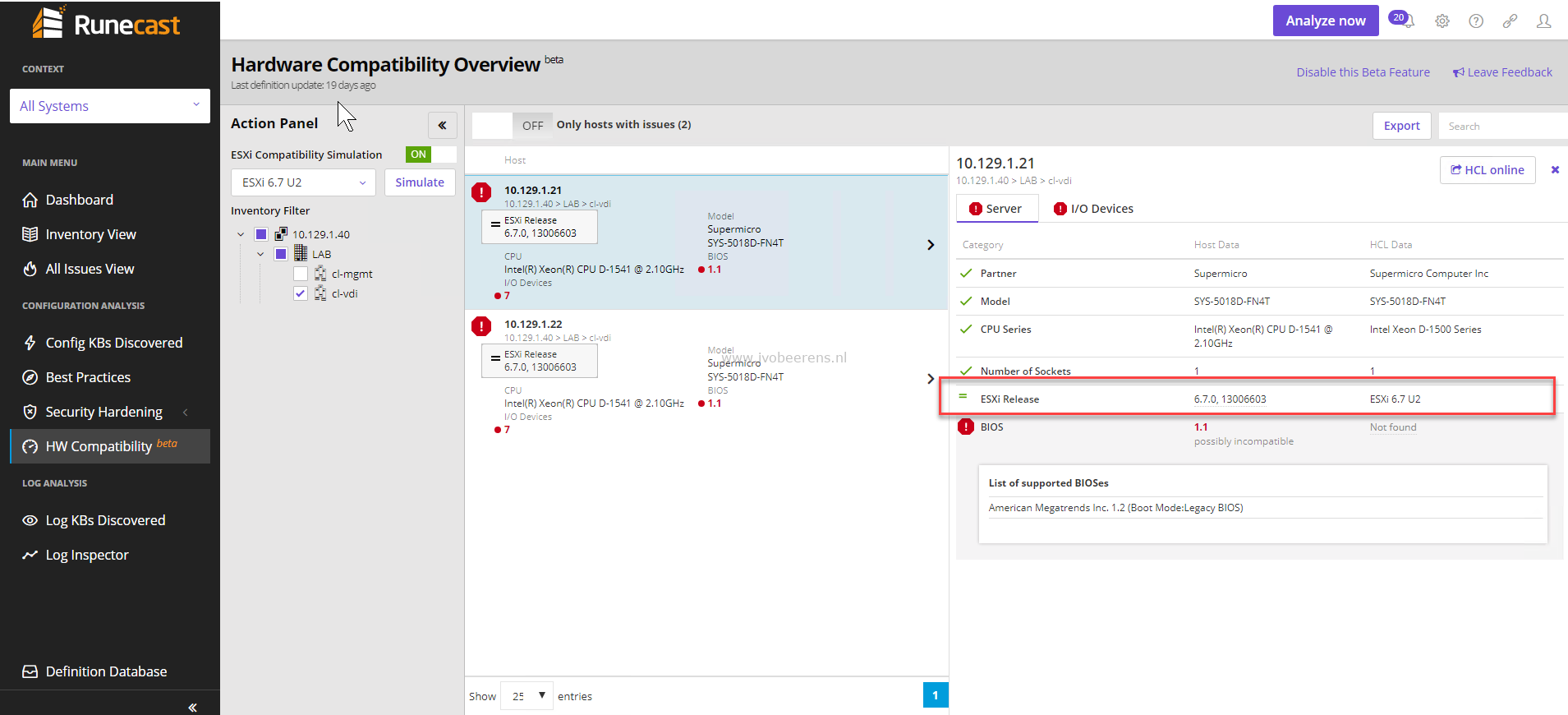This screenshot has height=715, width=1568.
Task: Click the Runecast logo
Action: click(106, 23)
